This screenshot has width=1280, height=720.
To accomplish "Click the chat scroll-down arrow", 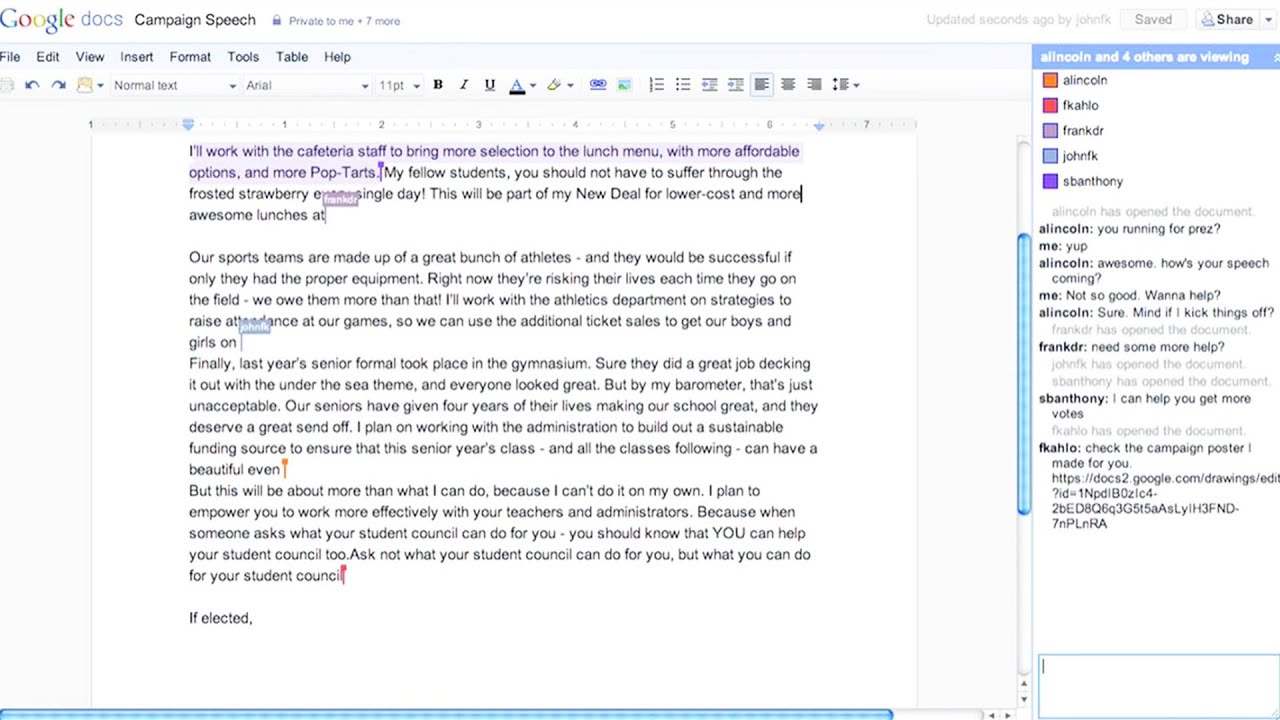I will click(1024, 698).
